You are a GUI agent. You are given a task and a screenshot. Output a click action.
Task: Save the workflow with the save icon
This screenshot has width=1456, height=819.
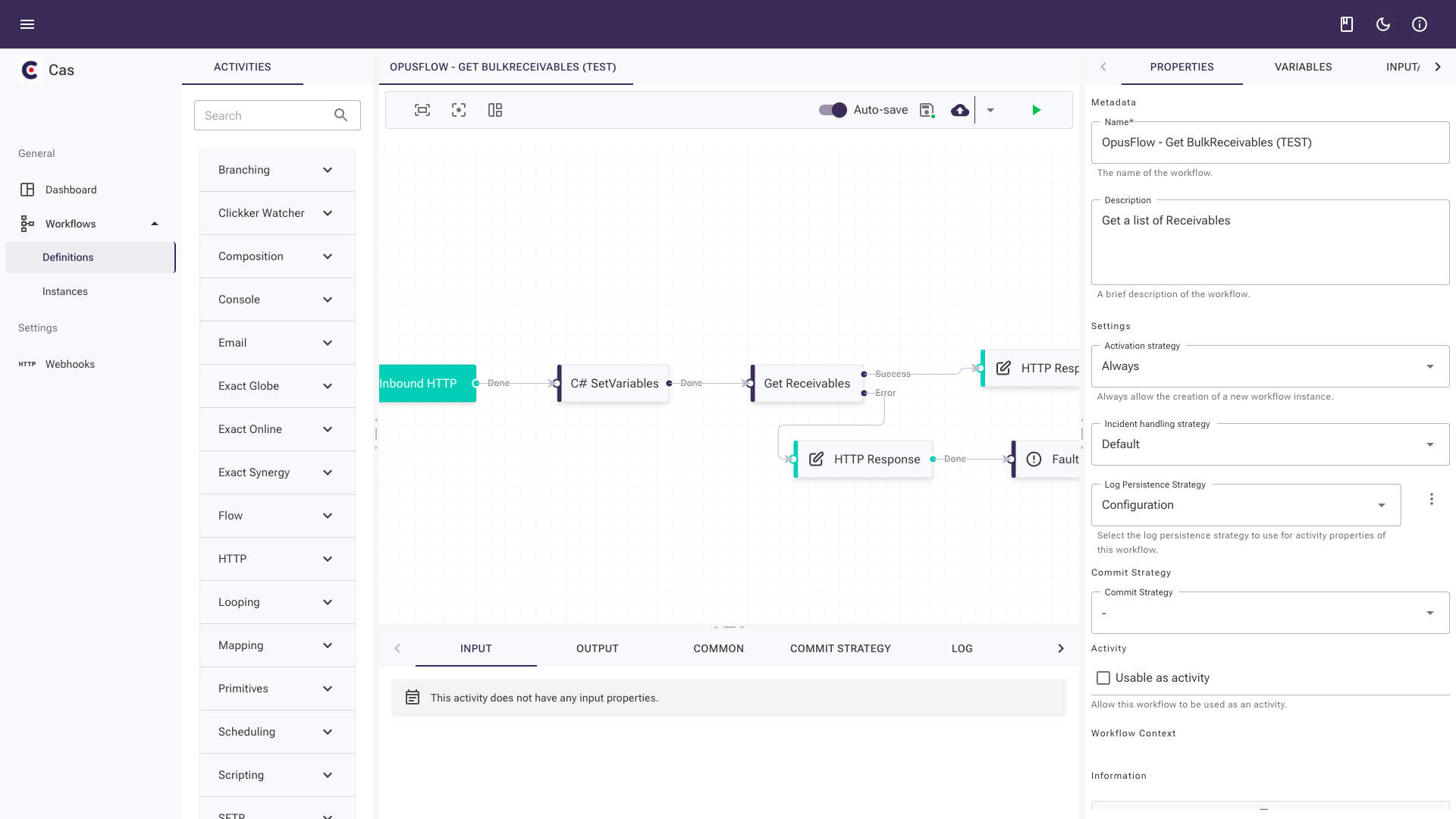coord(926,110)
